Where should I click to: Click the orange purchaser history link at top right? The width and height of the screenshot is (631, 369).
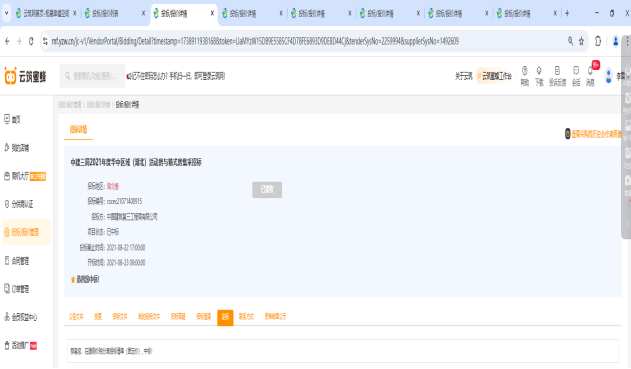(593, 134)
